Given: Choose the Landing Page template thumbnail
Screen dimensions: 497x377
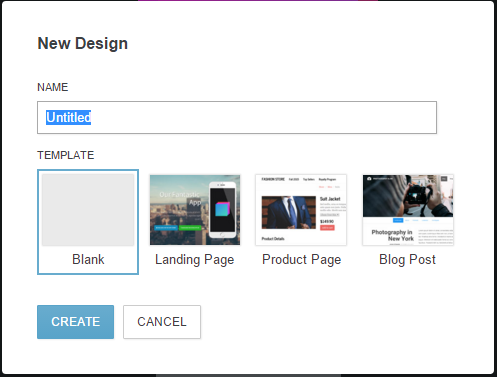Looking at the screenshot, I should pyautogui.click(x=195, y=210).
